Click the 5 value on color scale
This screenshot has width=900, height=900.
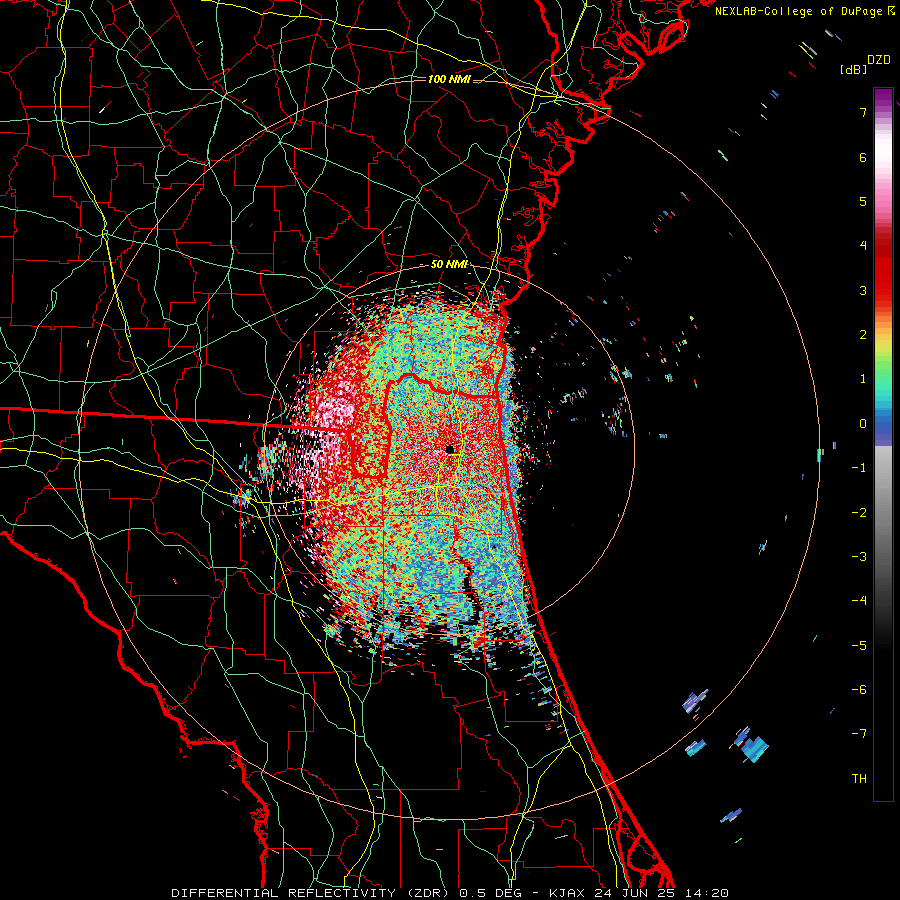(x=863, y=201)
